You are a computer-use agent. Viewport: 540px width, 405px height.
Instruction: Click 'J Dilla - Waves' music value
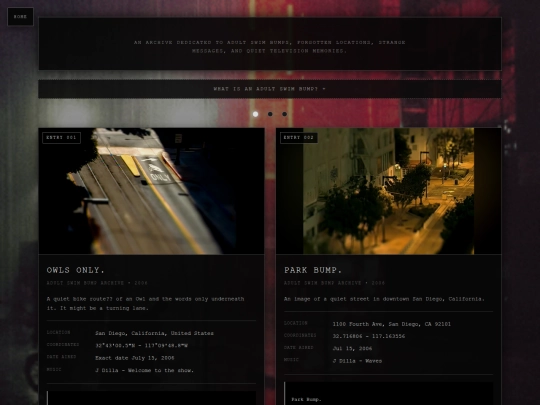tap(357, 361)
